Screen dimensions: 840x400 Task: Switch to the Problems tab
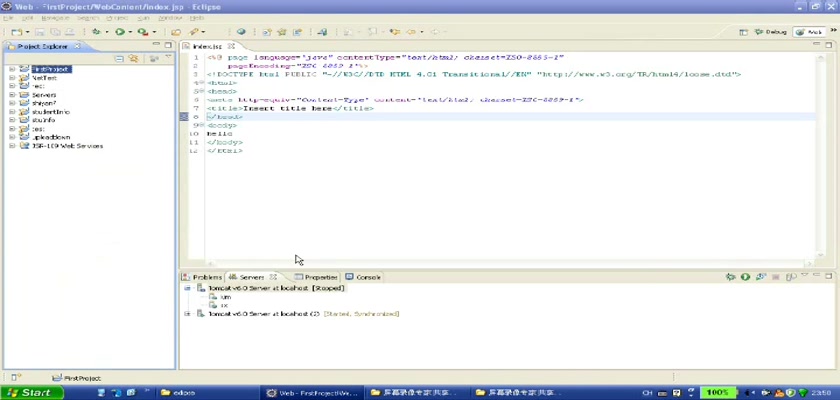206,276
